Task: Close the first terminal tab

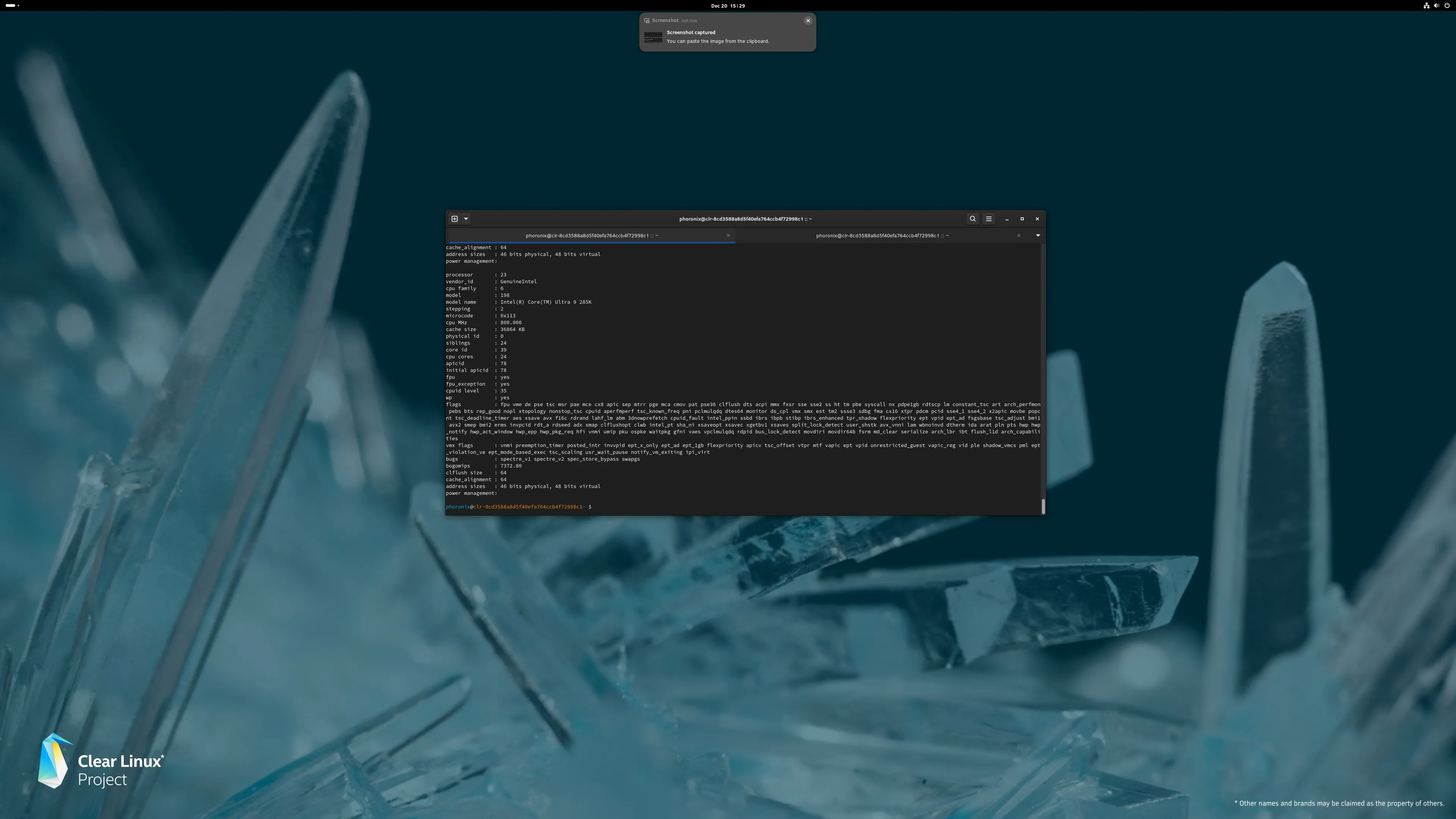Action: click(x=728, y=236)
